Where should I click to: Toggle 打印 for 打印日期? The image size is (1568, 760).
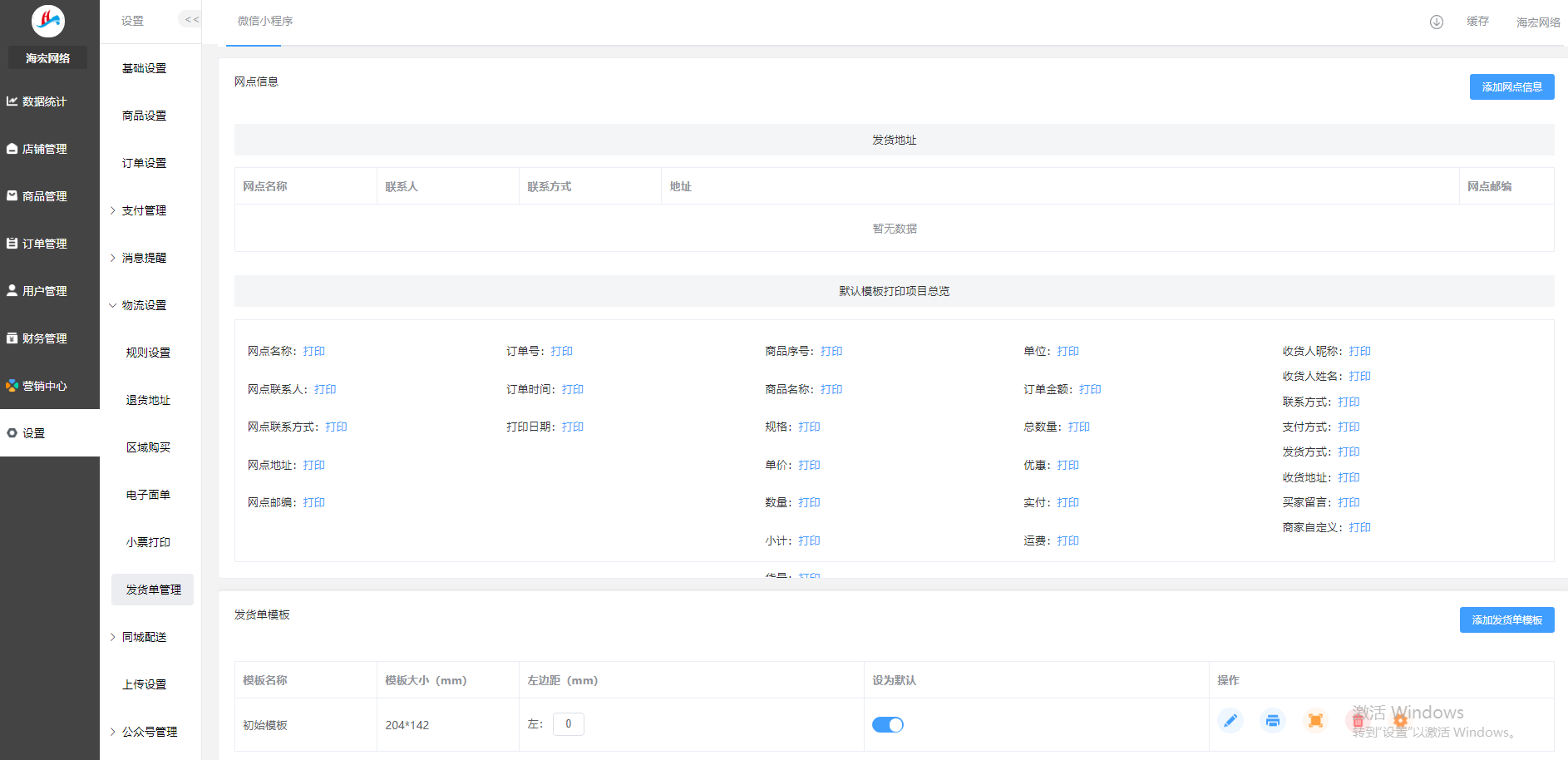tap(572, 427)
